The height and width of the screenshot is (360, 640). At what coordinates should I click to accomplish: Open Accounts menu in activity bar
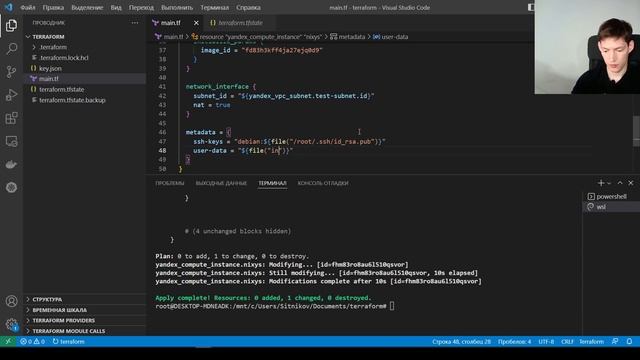tap(11, 301)
